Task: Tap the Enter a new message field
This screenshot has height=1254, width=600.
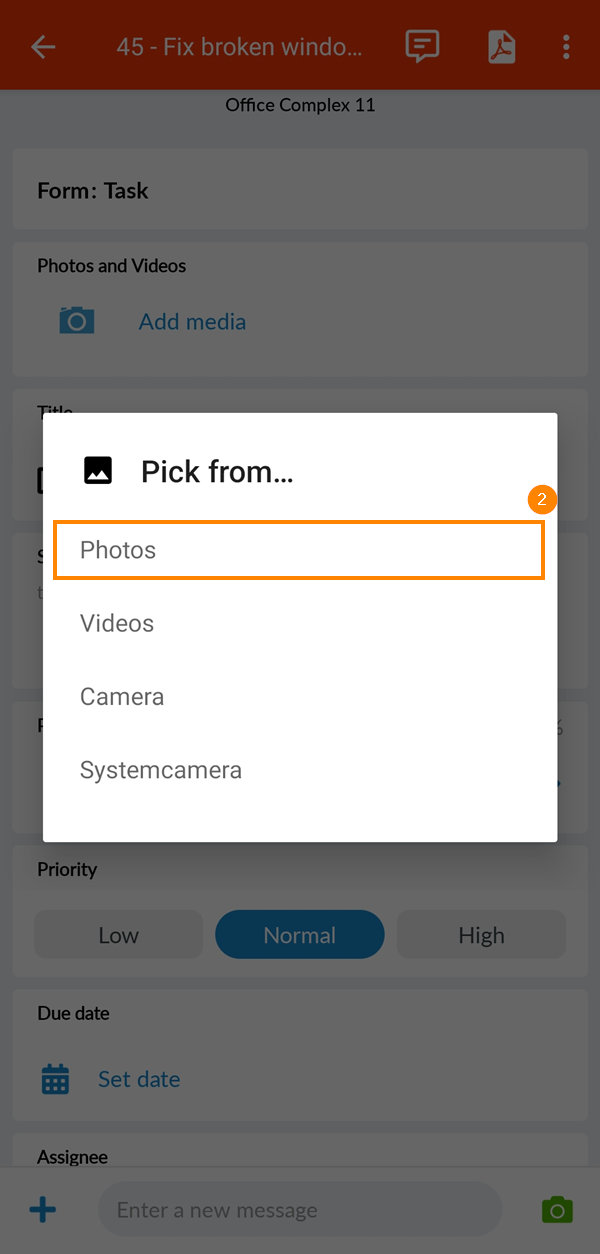Action: pyautogui.click(x=300, y=1209)
